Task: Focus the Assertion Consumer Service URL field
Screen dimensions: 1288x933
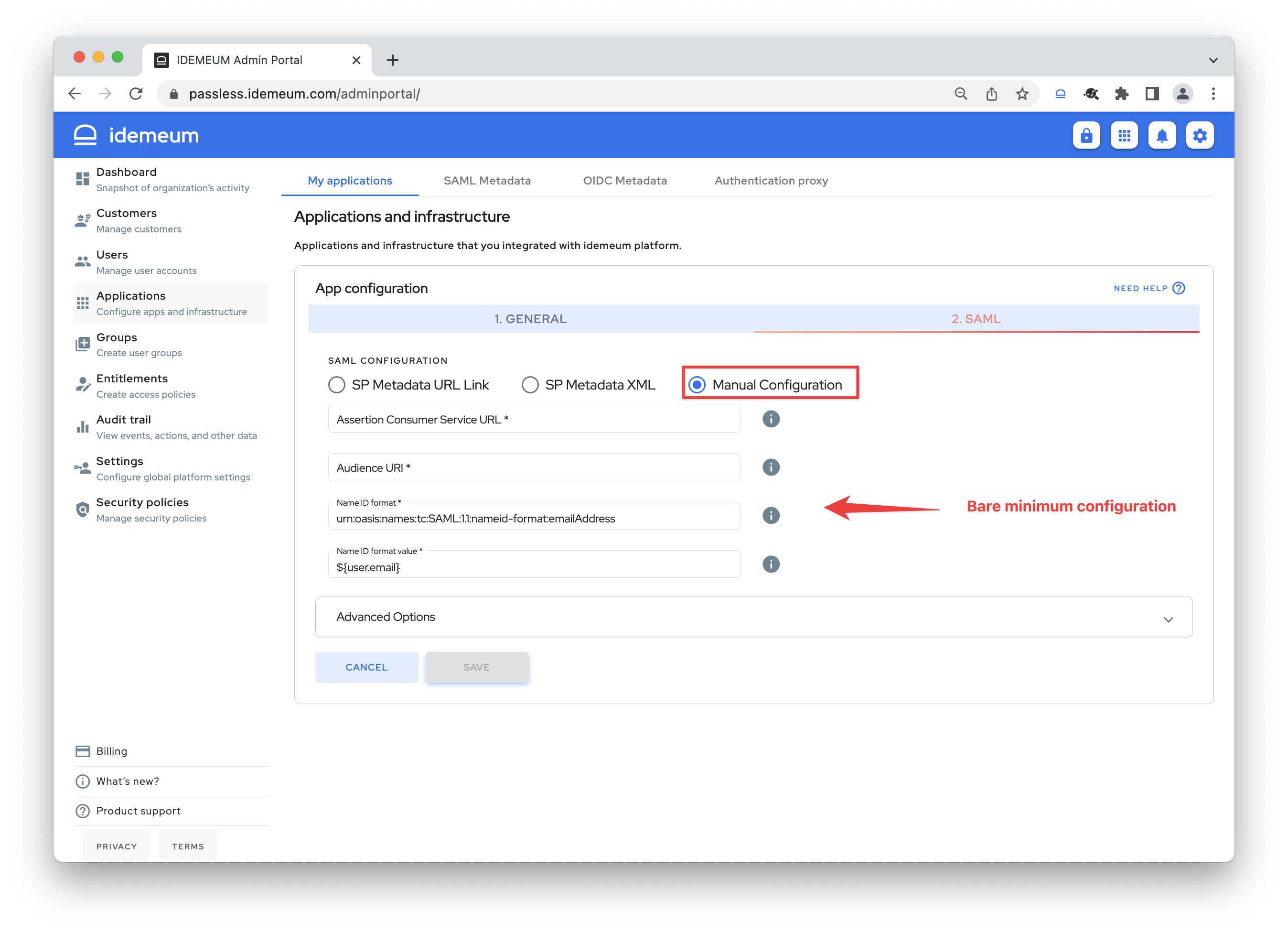Action: point(534,419)
